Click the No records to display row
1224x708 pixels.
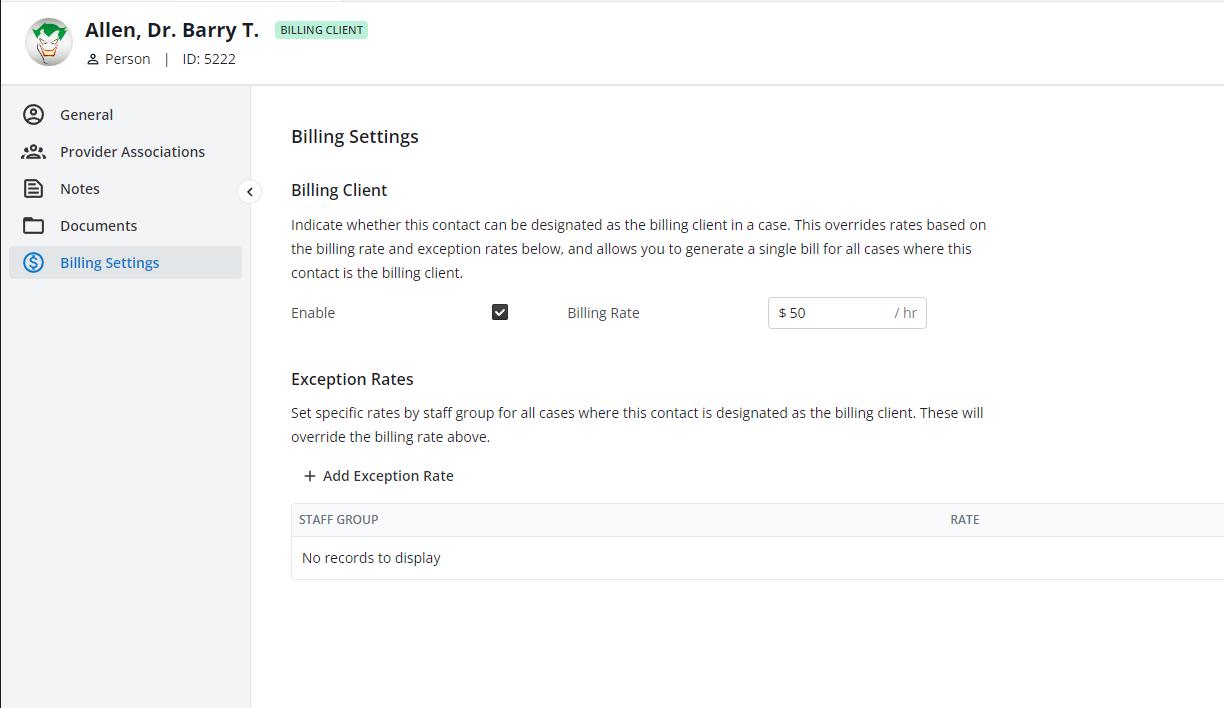757,558
